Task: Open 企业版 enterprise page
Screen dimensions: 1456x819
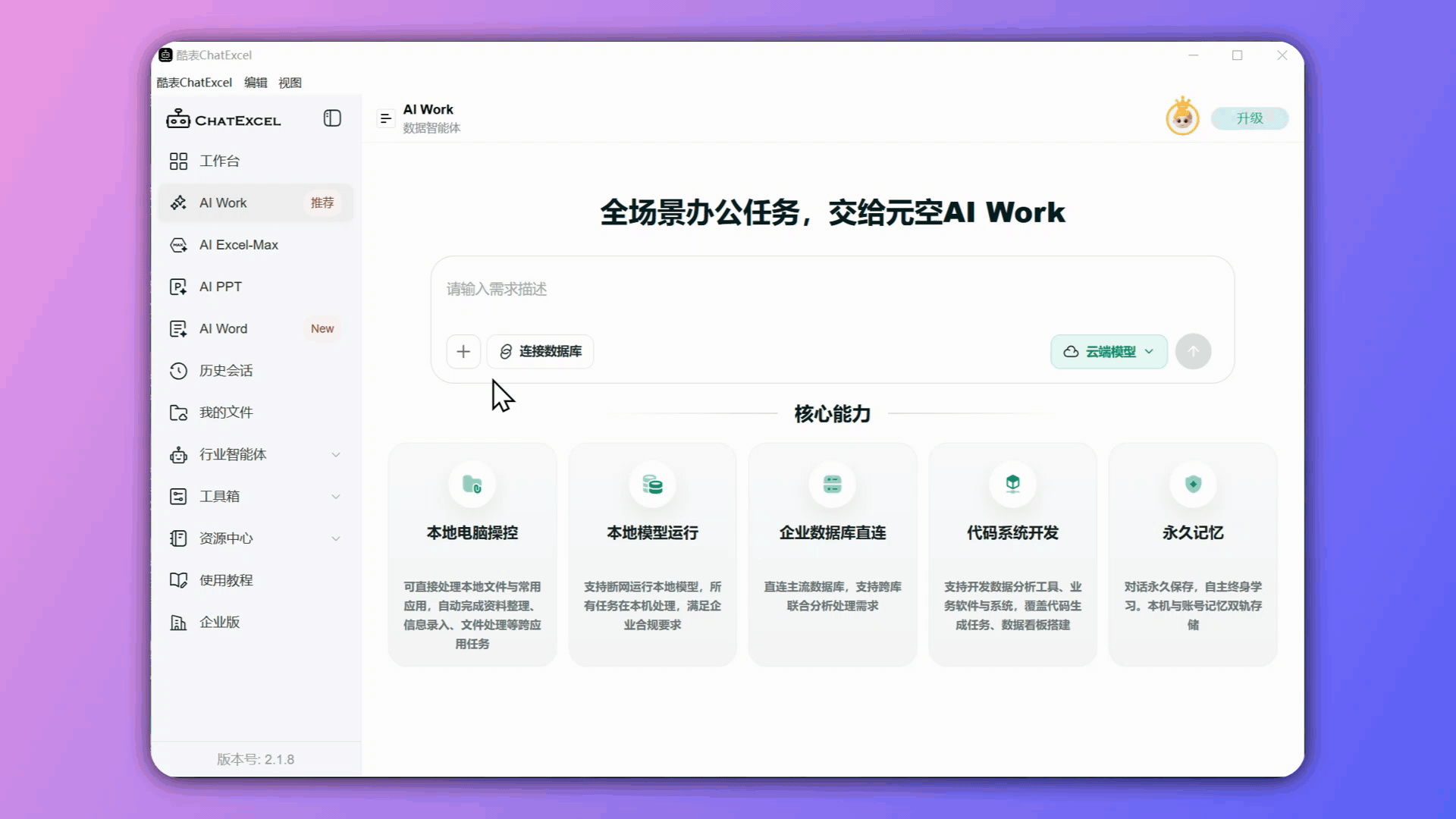Action: point(256,622)
